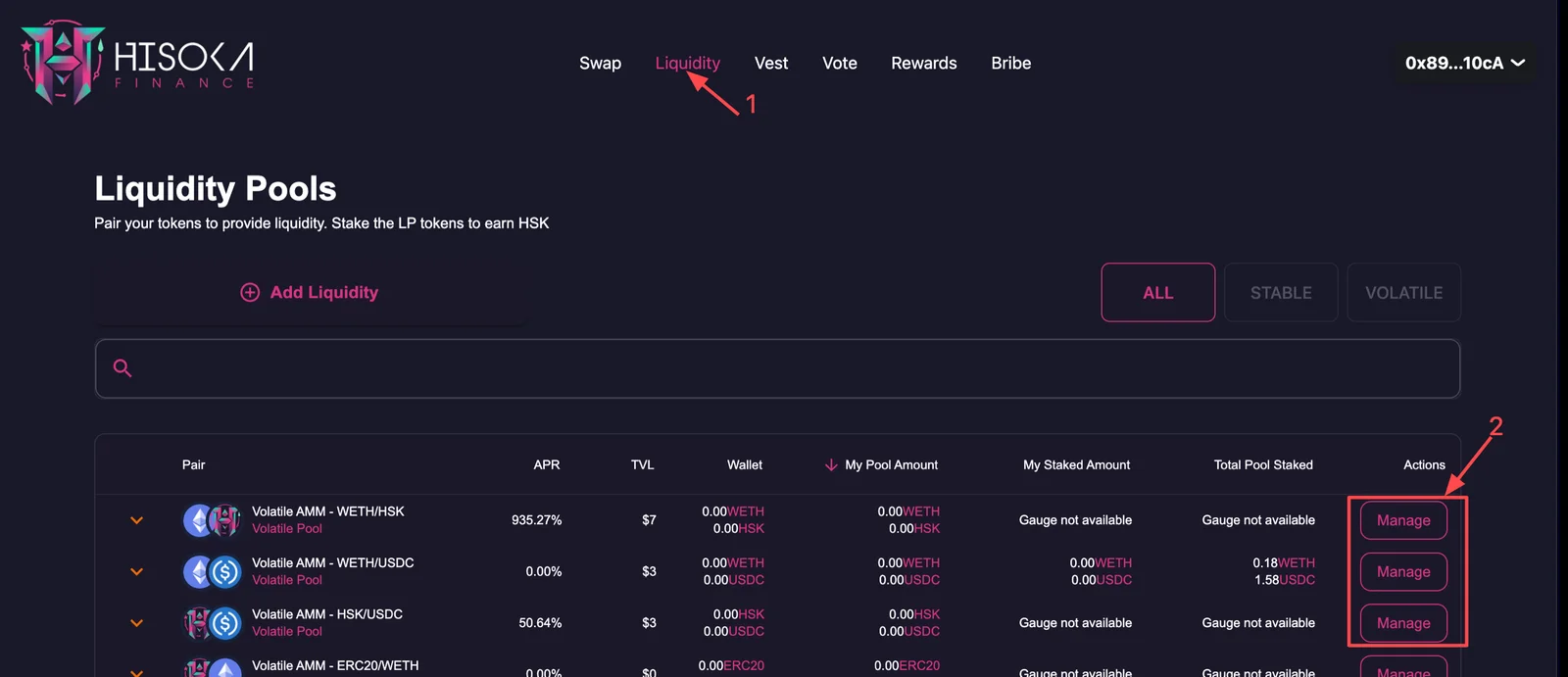Expand the WETH/HSK pool row

(137, 520)
